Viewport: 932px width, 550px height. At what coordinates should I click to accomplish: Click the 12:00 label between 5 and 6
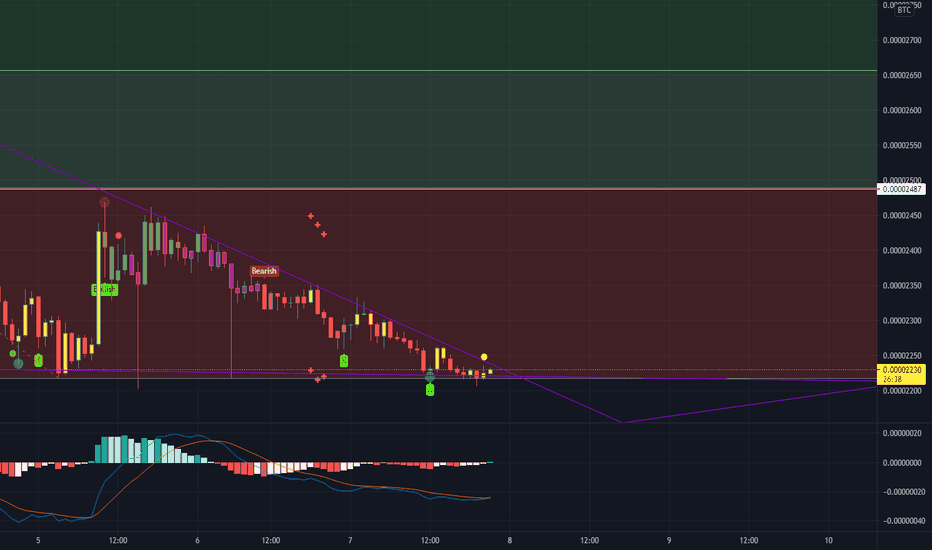118,540
